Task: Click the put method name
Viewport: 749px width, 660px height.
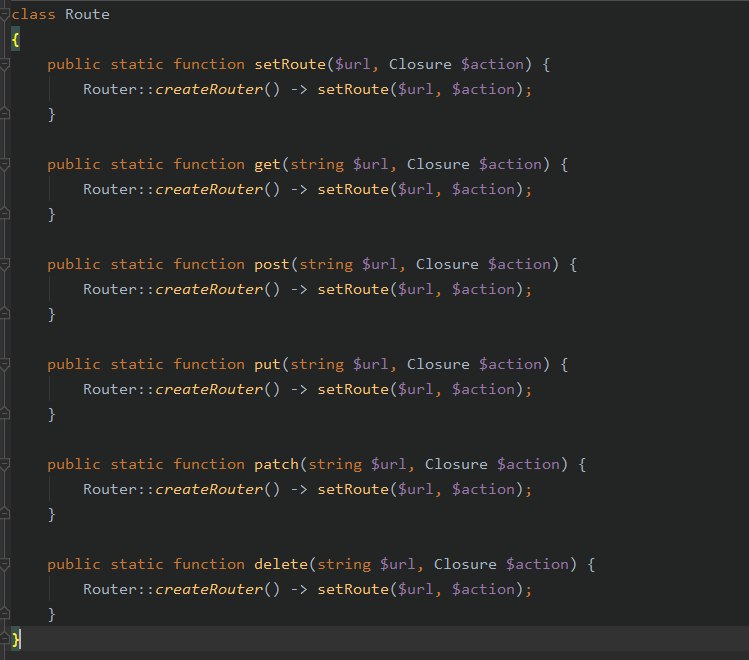Action: click(x=268, y=365)
